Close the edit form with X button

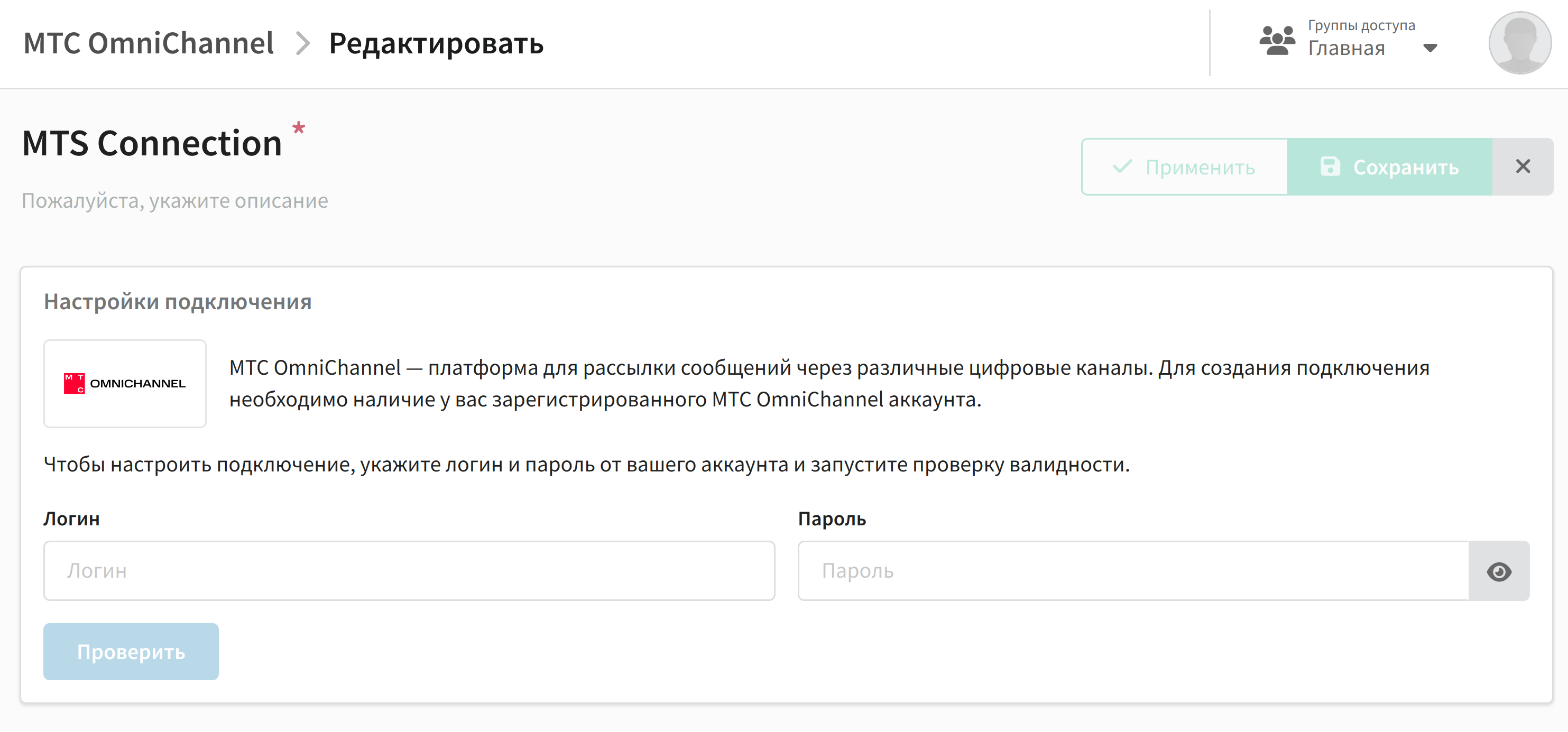point(1523,166)
